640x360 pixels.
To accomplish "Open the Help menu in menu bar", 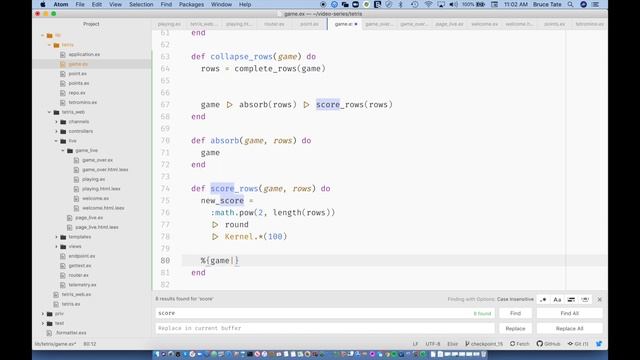I will click(x=245, y=4).
